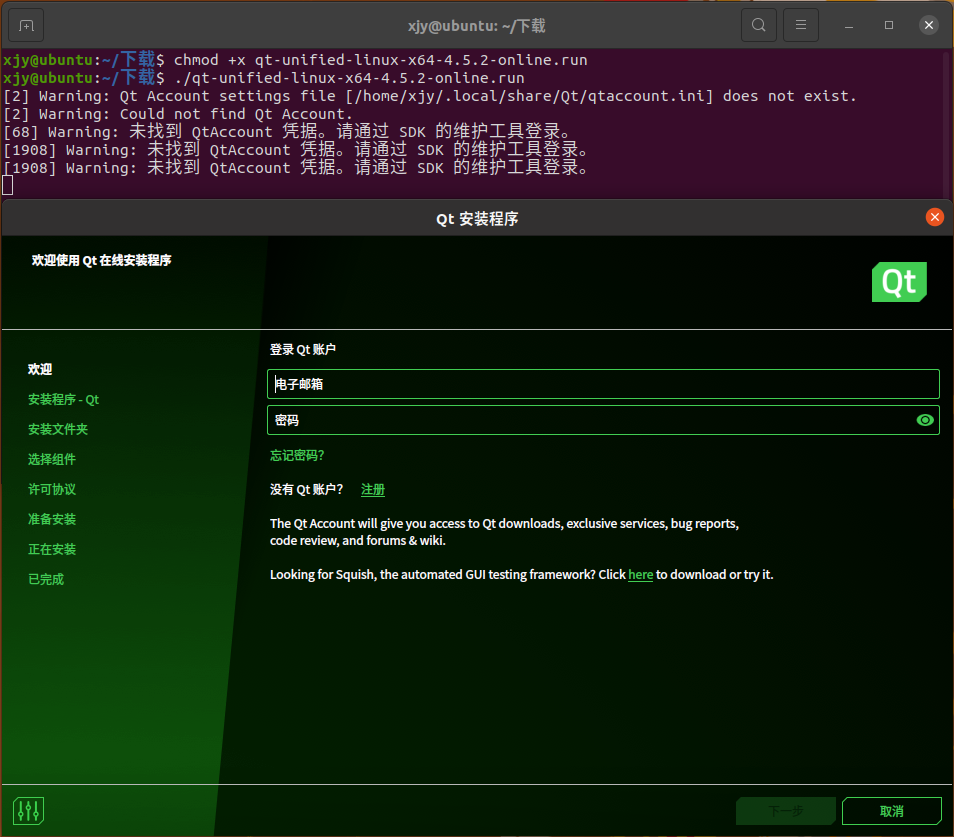
Task: Click the 'The Qt Account will give you access' paragraph
Action: (x=504, y=532)
